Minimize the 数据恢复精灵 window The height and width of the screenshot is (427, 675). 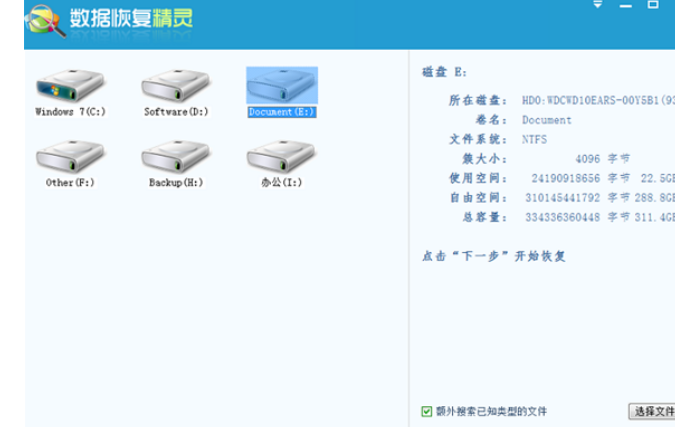[x=626, y=5]
